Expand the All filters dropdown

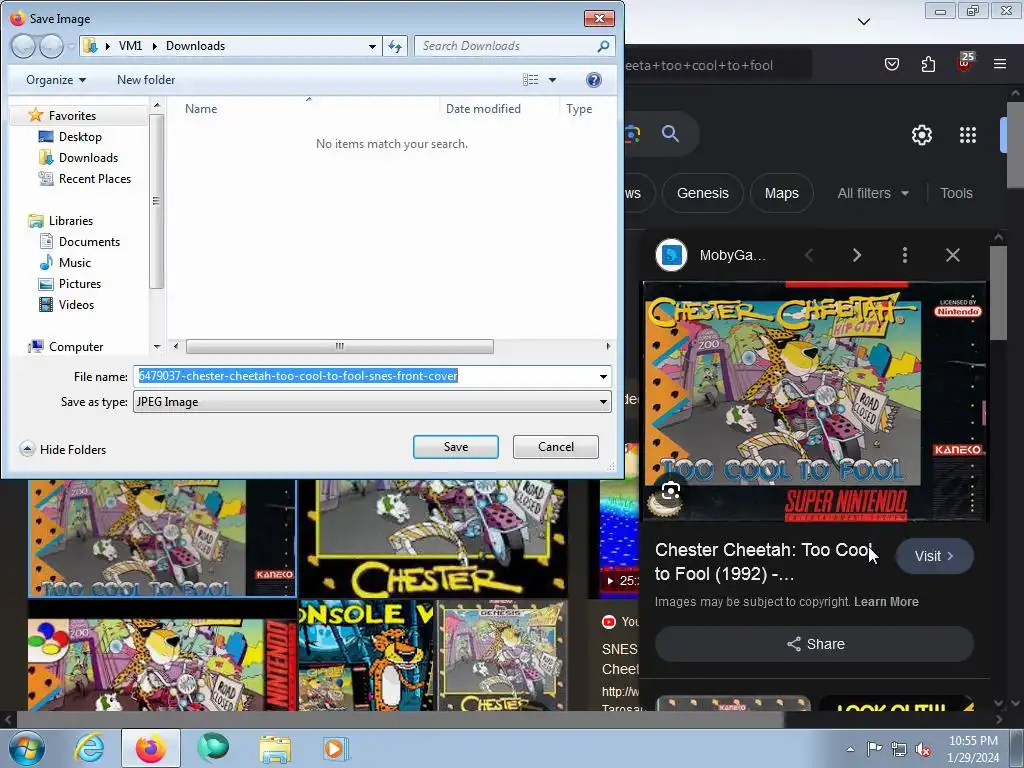point(872,193)
